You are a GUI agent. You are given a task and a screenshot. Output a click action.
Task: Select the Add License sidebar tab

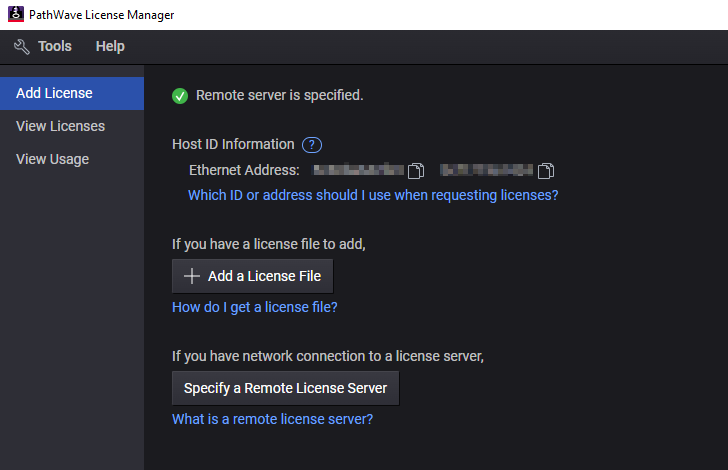point(72,93)
